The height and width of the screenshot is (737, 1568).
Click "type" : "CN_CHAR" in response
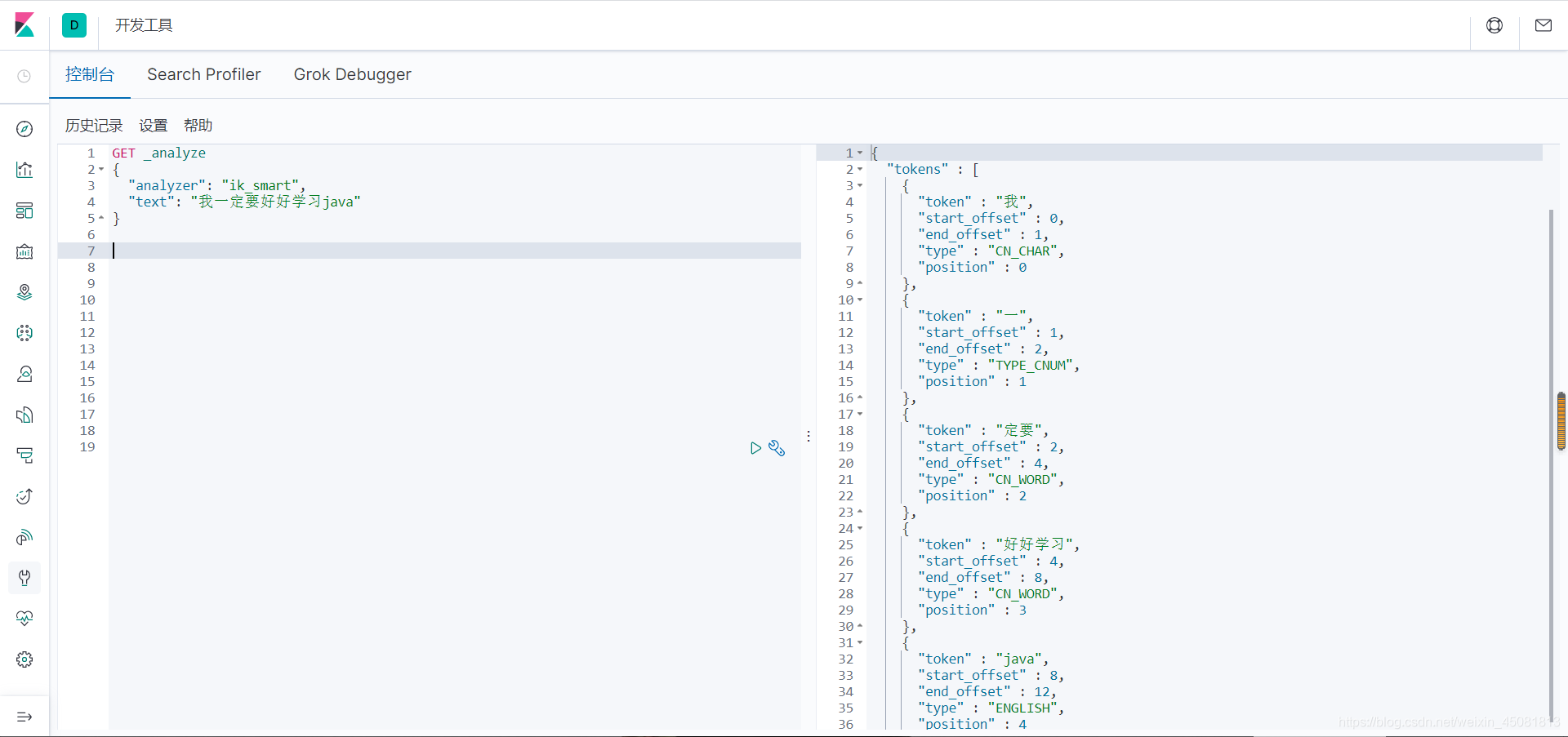(x=991, y=251)
